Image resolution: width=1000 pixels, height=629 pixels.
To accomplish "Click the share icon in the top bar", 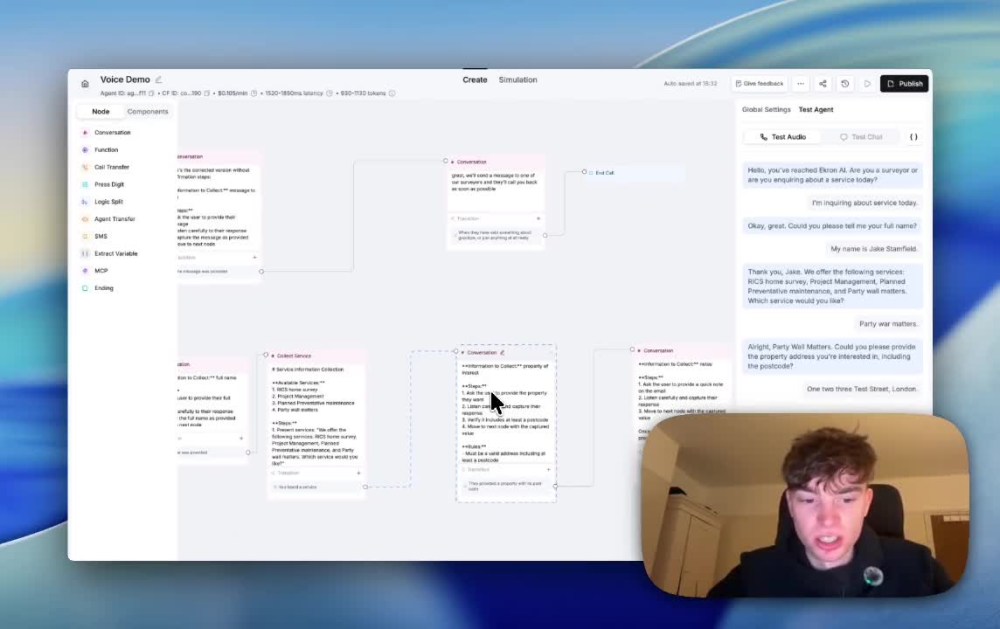I will coord(823,84).
